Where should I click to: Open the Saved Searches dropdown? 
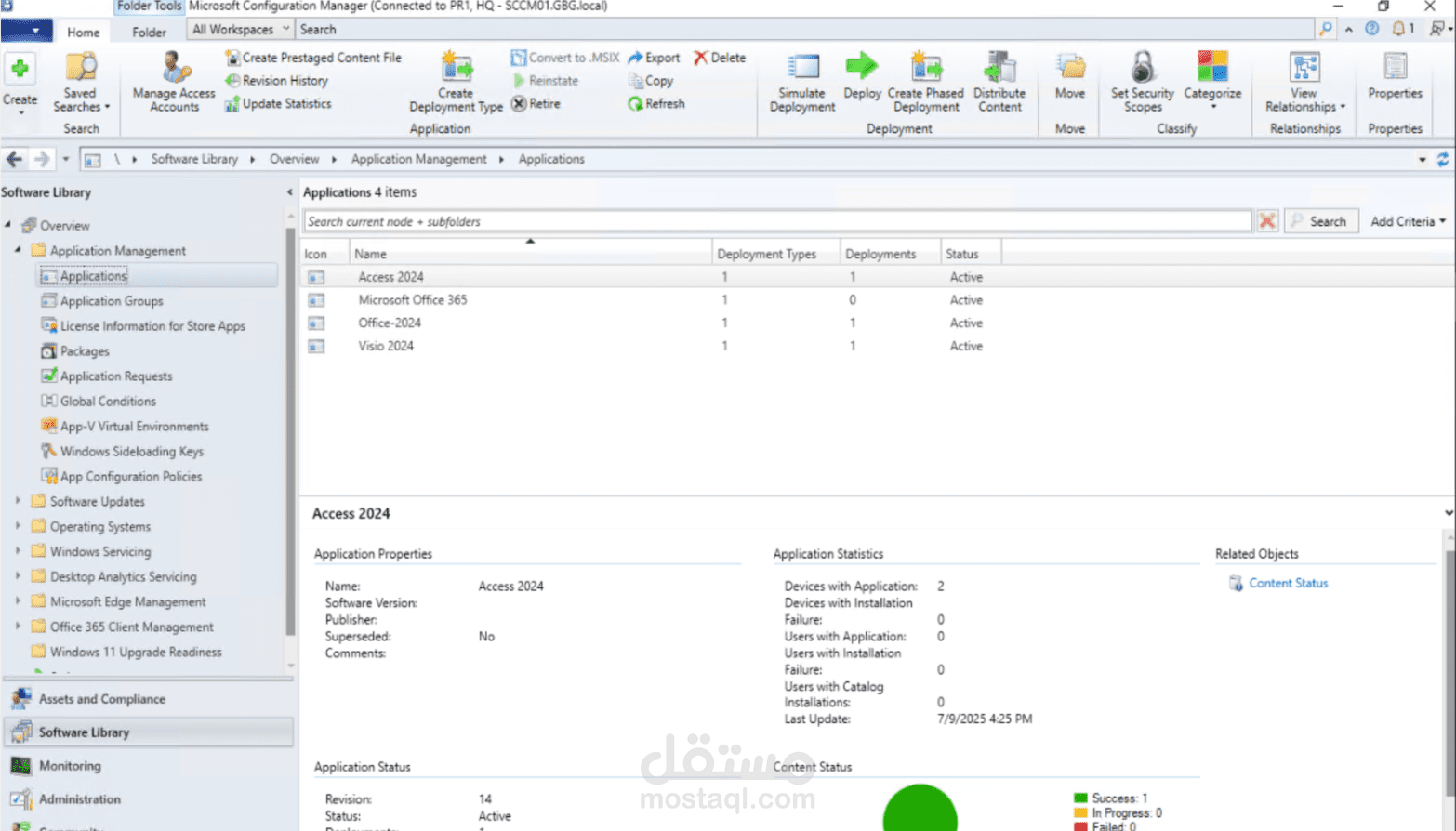(81, 82)
